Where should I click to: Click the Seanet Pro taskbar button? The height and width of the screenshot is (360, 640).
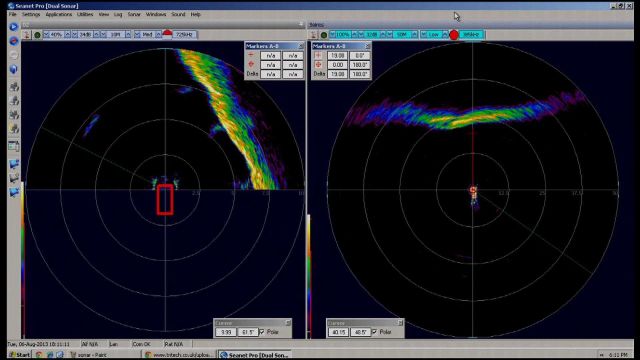(254, 355)
